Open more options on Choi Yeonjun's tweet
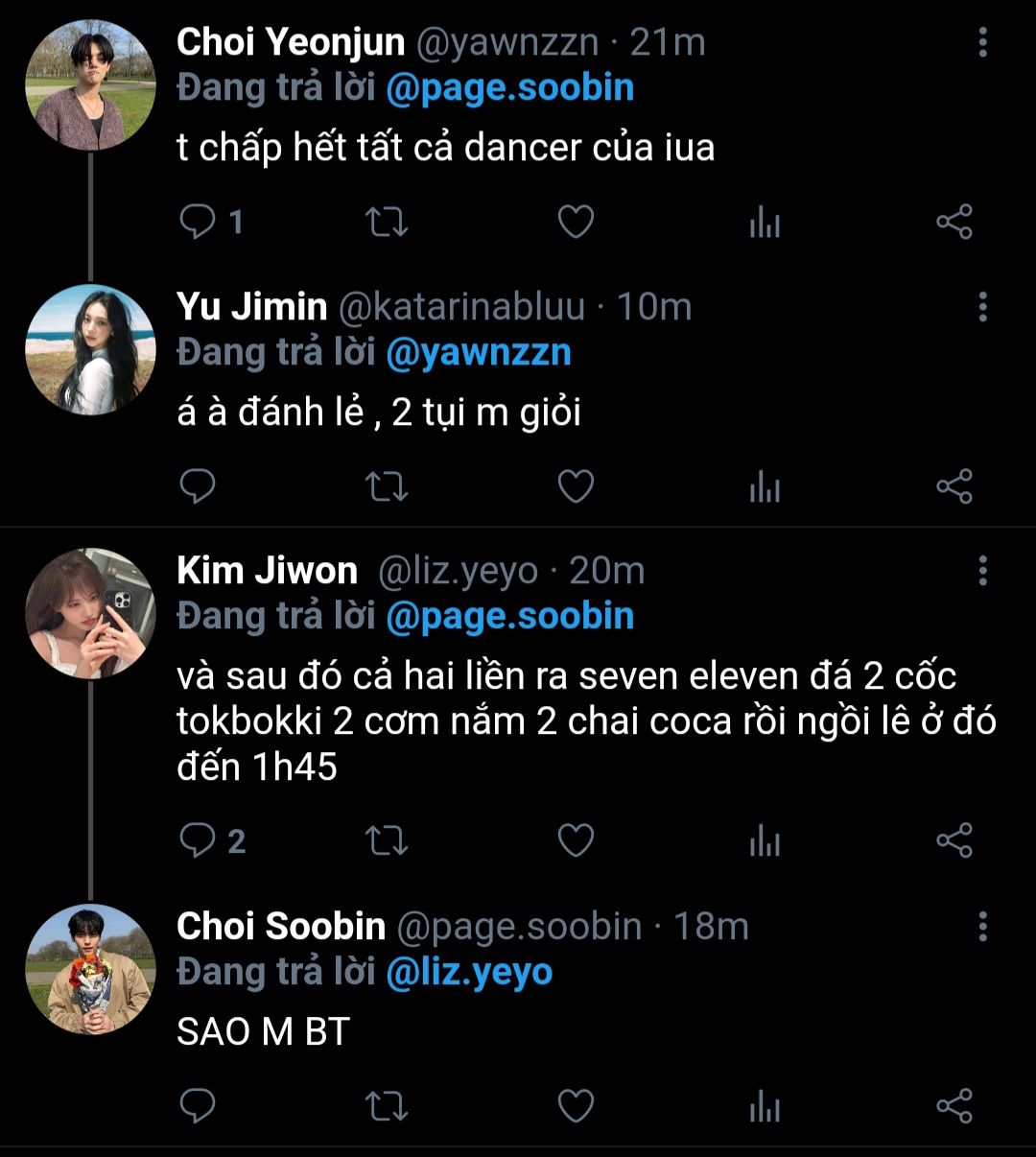The height and width of the screenshot is (1157, 1036). pyautogui.click(x=982, y=42)
